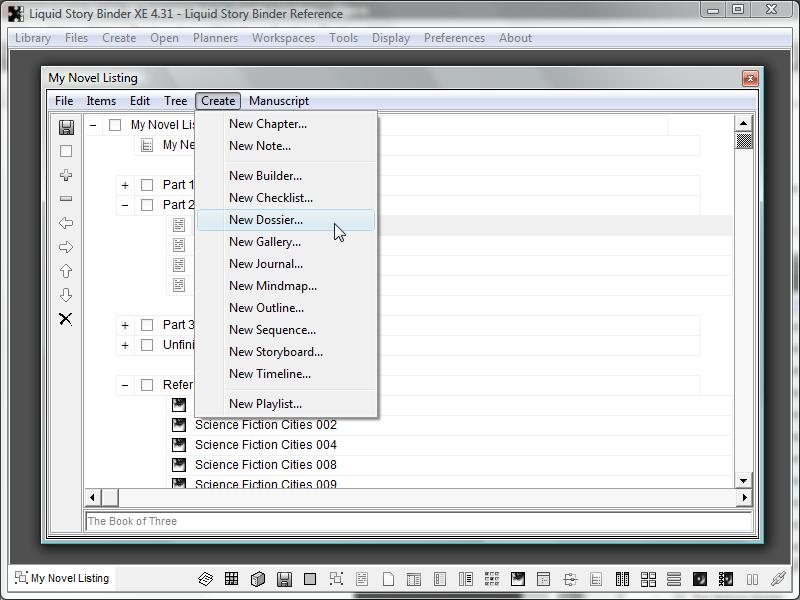This screenshot has height=600, width=800.
Task: Tick the My Novel Listing root checkbox
Action: [x=115, y=125]
